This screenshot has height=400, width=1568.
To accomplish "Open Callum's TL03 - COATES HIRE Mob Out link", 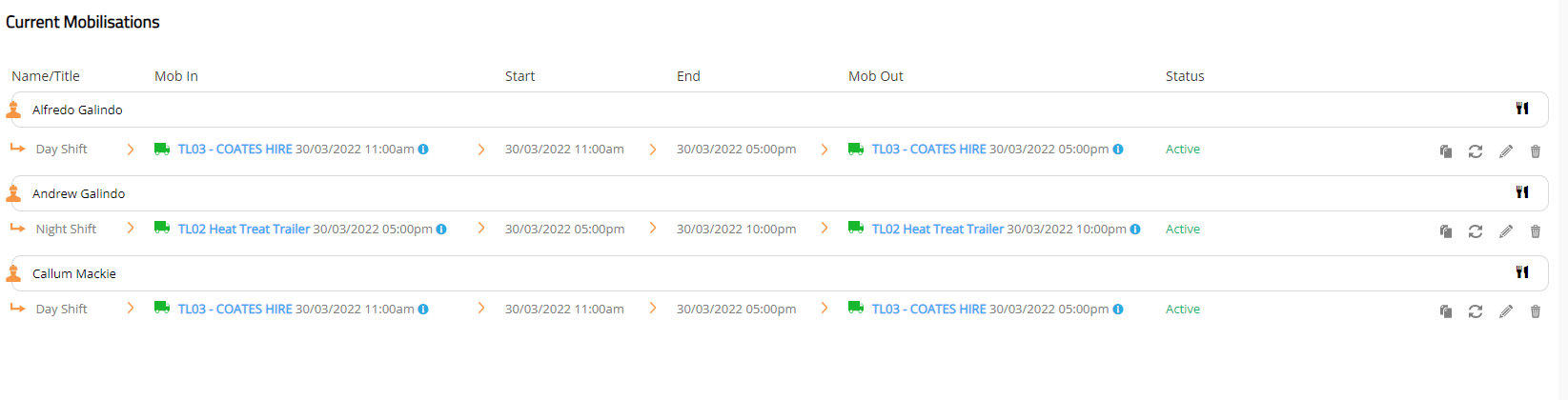I will point(928,310).
